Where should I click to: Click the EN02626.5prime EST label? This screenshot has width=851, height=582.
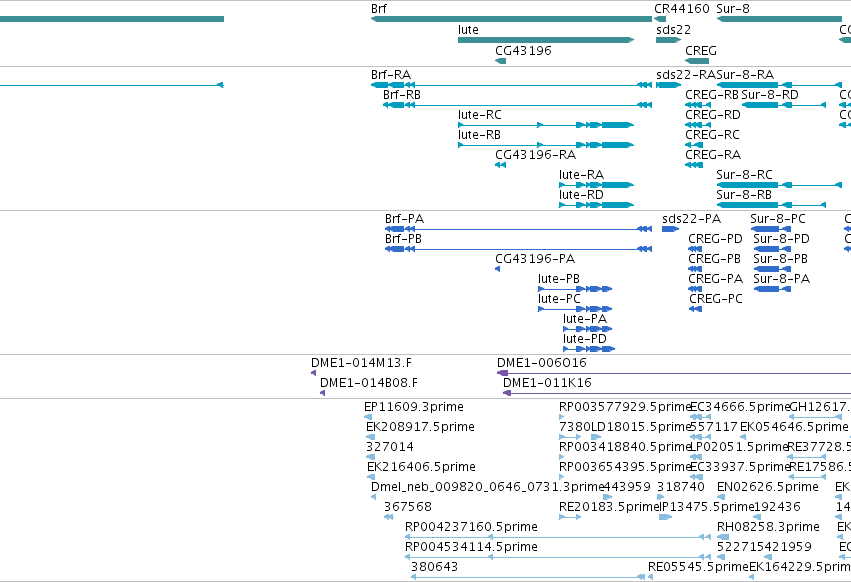[x=767, y=487]
